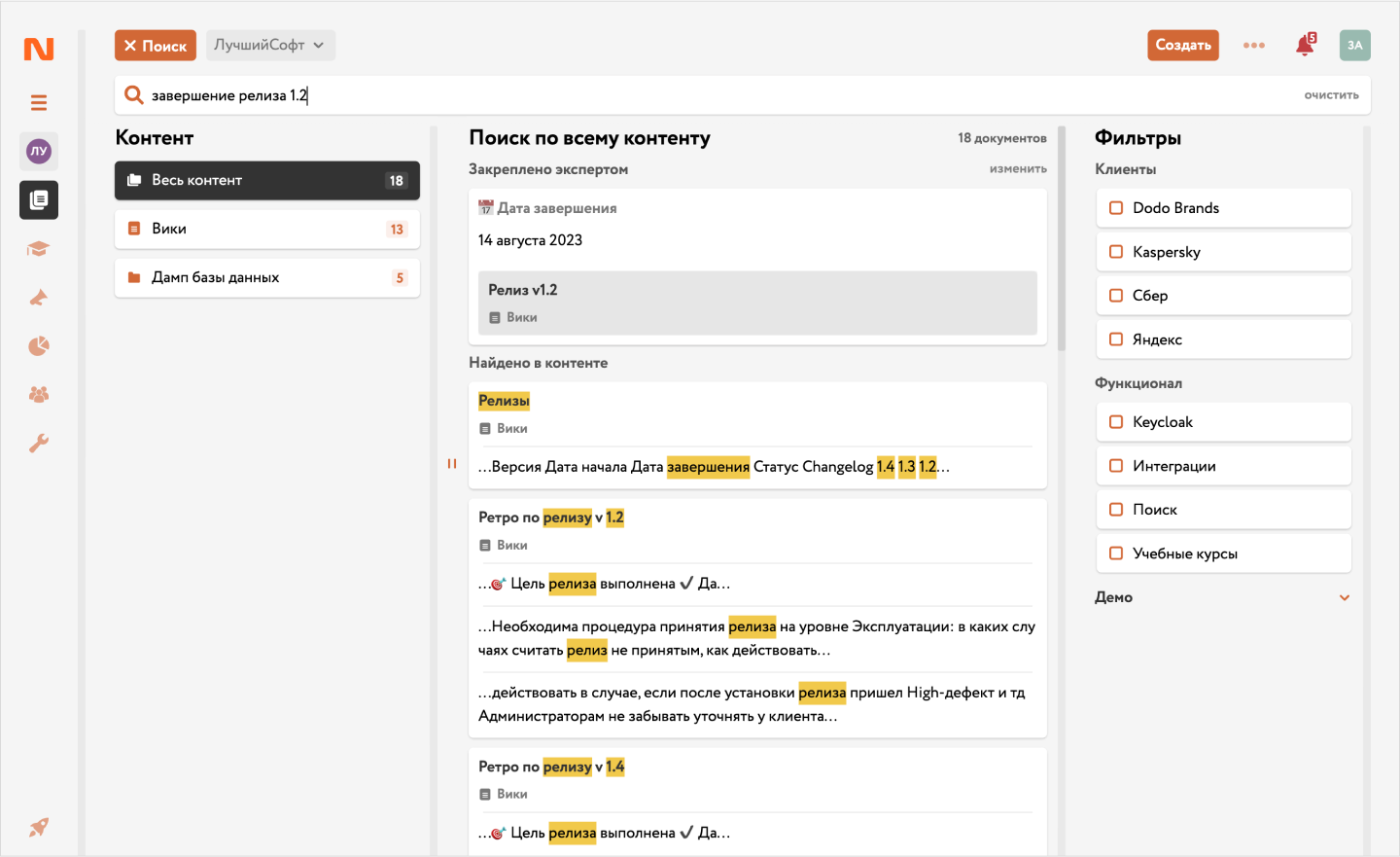Click in the search input field
The width and height of the screenshot is (1400, 857).
681,95
